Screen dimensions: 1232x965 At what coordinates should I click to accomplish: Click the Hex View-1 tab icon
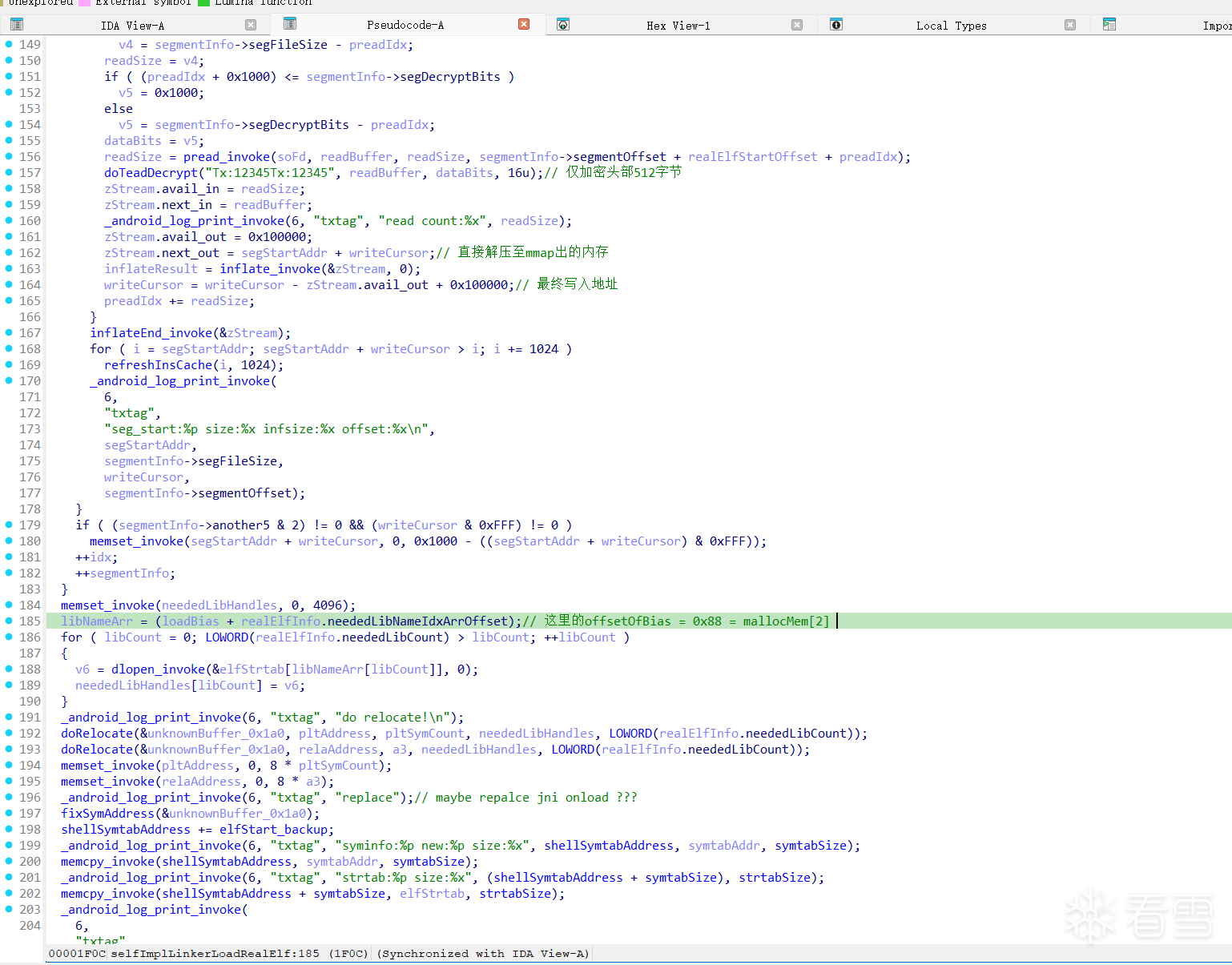[x=563, y=25]
